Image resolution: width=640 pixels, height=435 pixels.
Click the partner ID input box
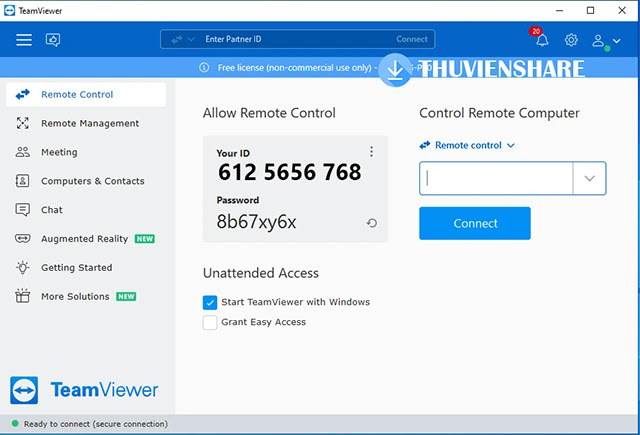point(496,178)
